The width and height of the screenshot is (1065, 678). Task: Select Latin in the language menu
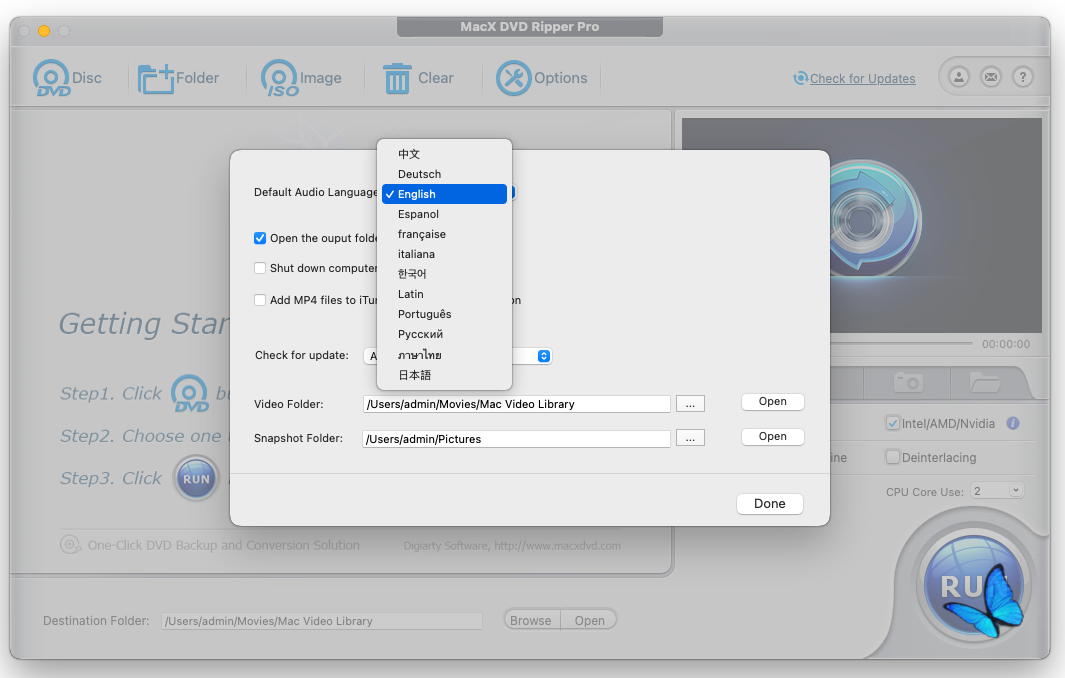[444, 294]
